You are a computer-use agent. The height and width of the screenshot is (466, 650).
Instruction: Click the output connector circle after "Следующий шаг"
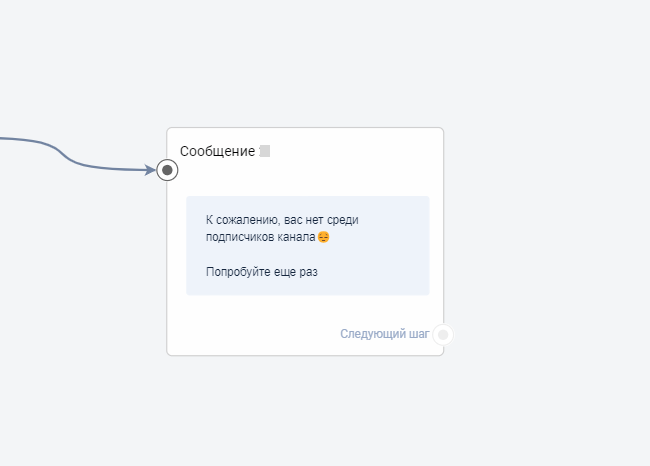point(443,334)
